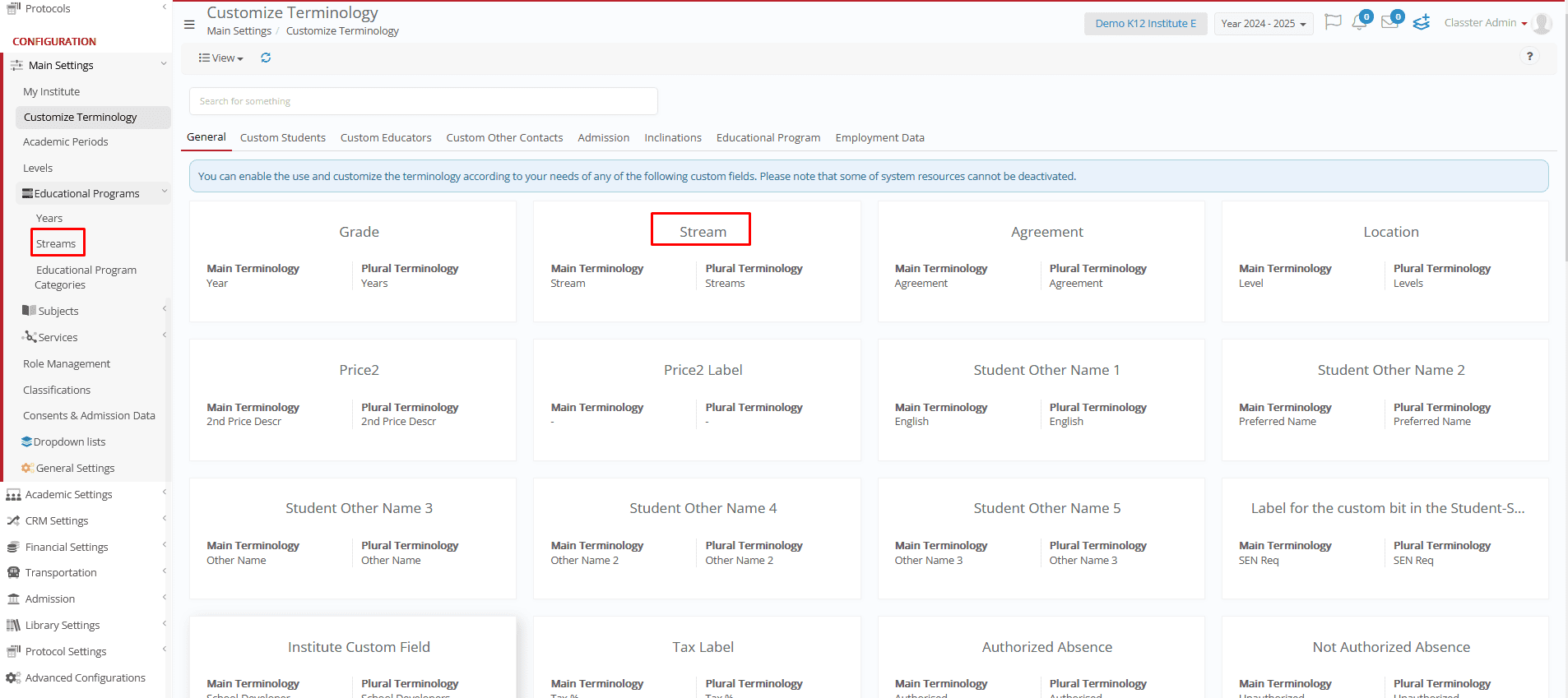1568x698 pixels.
Task: Open Educational Program Categories item
Action: tap(86, 277)
